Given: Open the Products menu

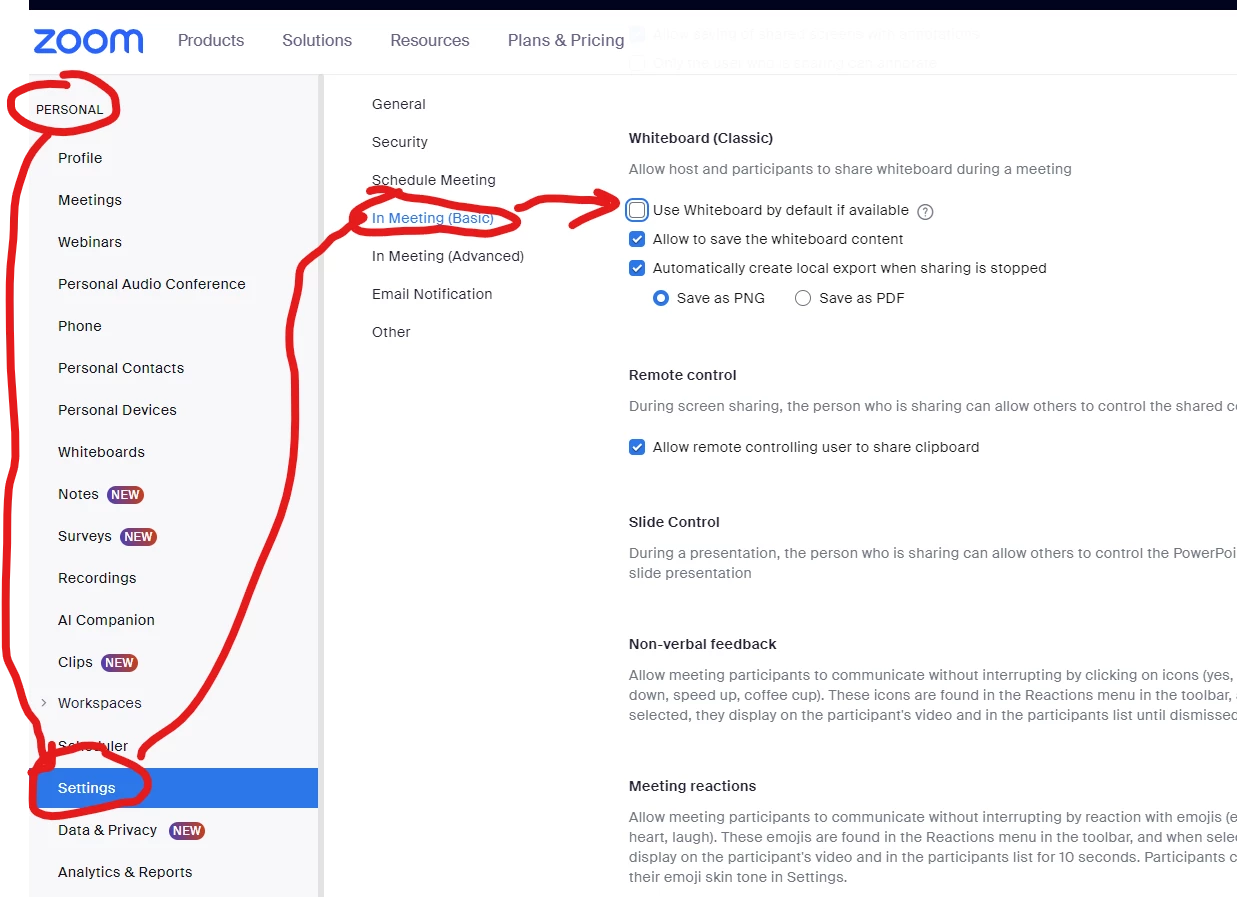Looking at the screenshot, I should click(211, 40).
